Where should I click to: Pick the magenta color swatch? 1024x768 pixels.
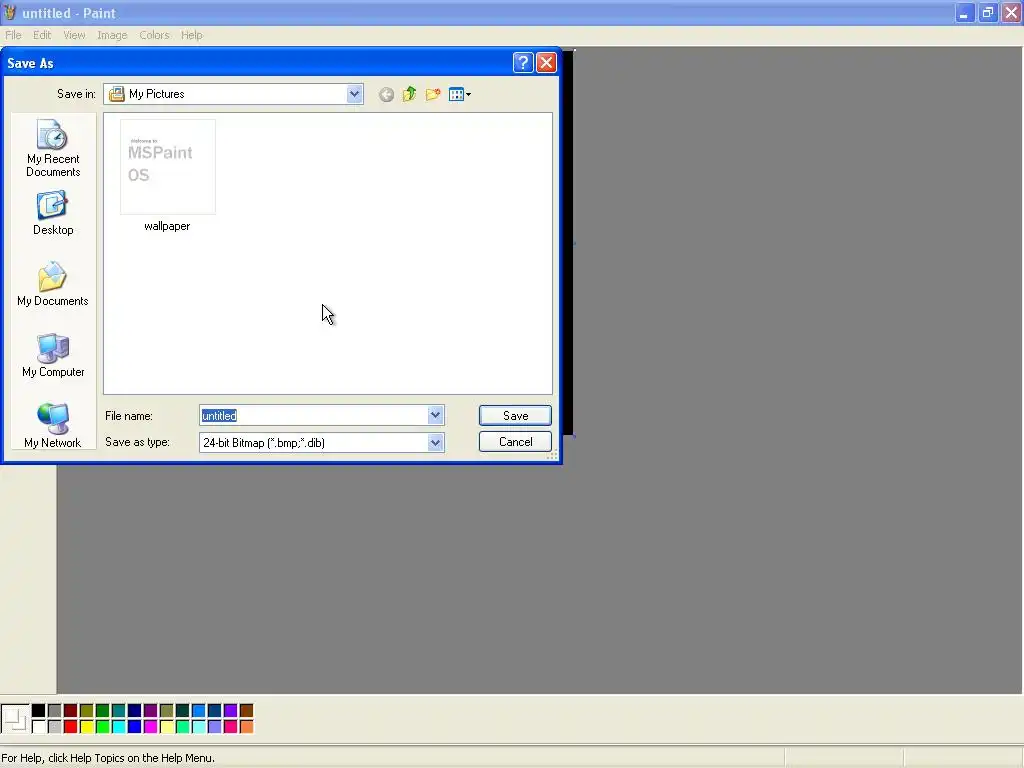click(x=150, y=726)
